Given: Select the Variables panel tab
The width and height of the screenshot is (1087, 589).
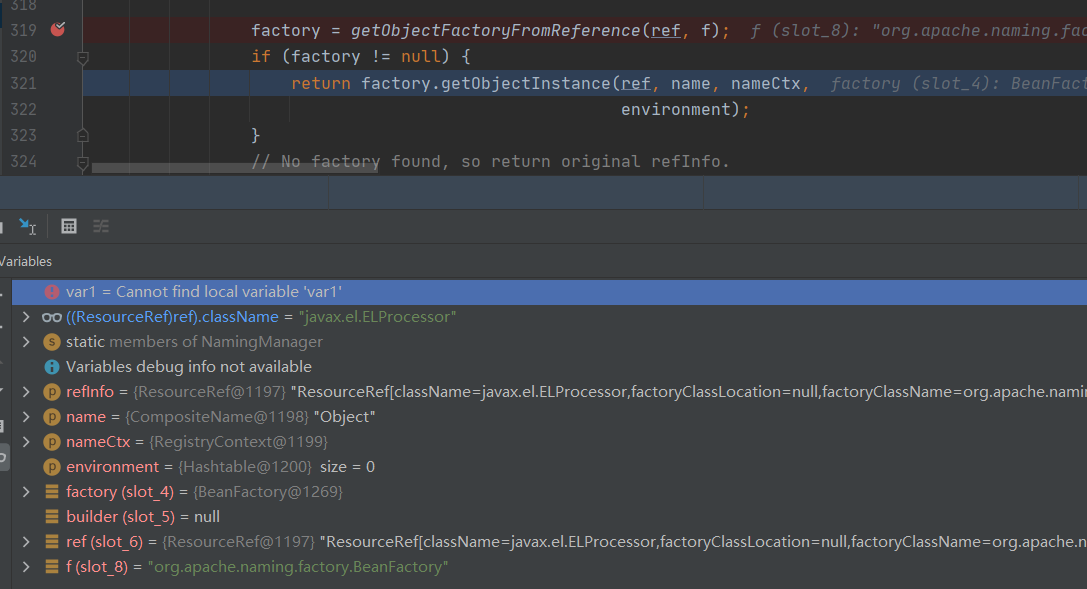Looking at the screenshot, I should (x=26, y=261).
